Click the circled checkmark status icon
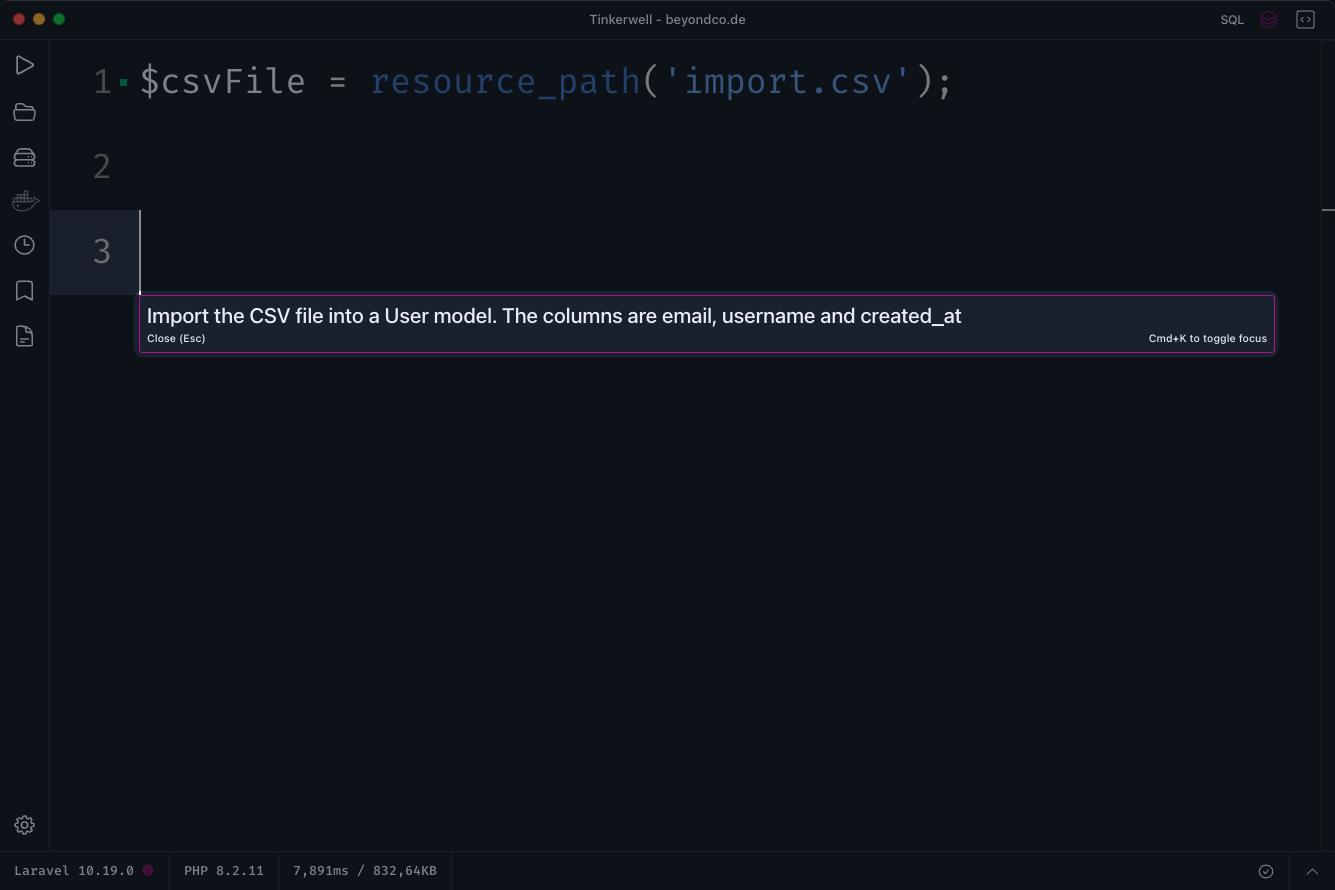 point(1266,871)
